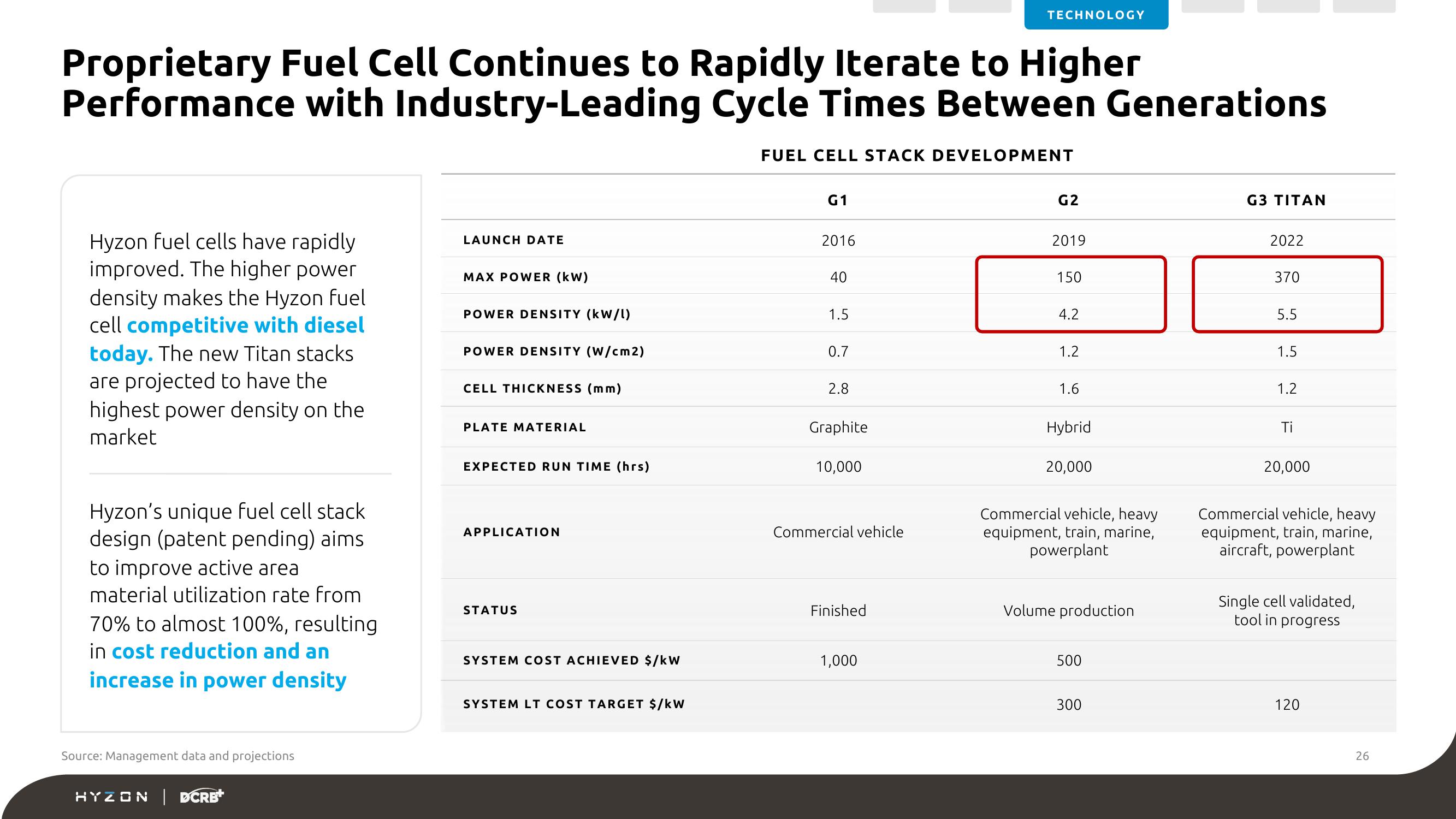Viewport: 1456px width, 819px height.
Task: Click G2 launch date 2019
Action: (1069, 241)
